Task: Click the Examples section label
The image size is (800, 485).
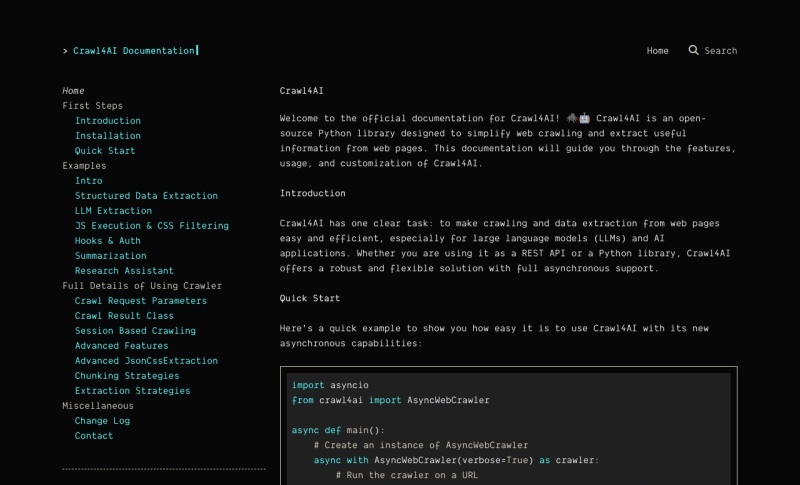Action: [84, 166]
